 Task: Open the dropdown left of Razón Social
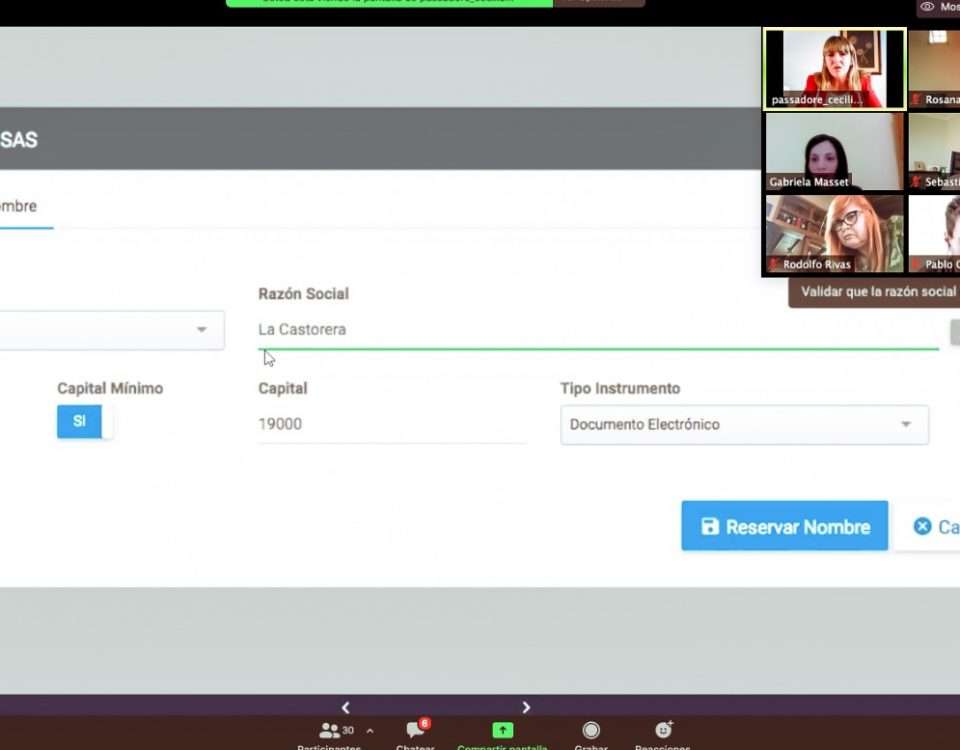click(112, 330)
